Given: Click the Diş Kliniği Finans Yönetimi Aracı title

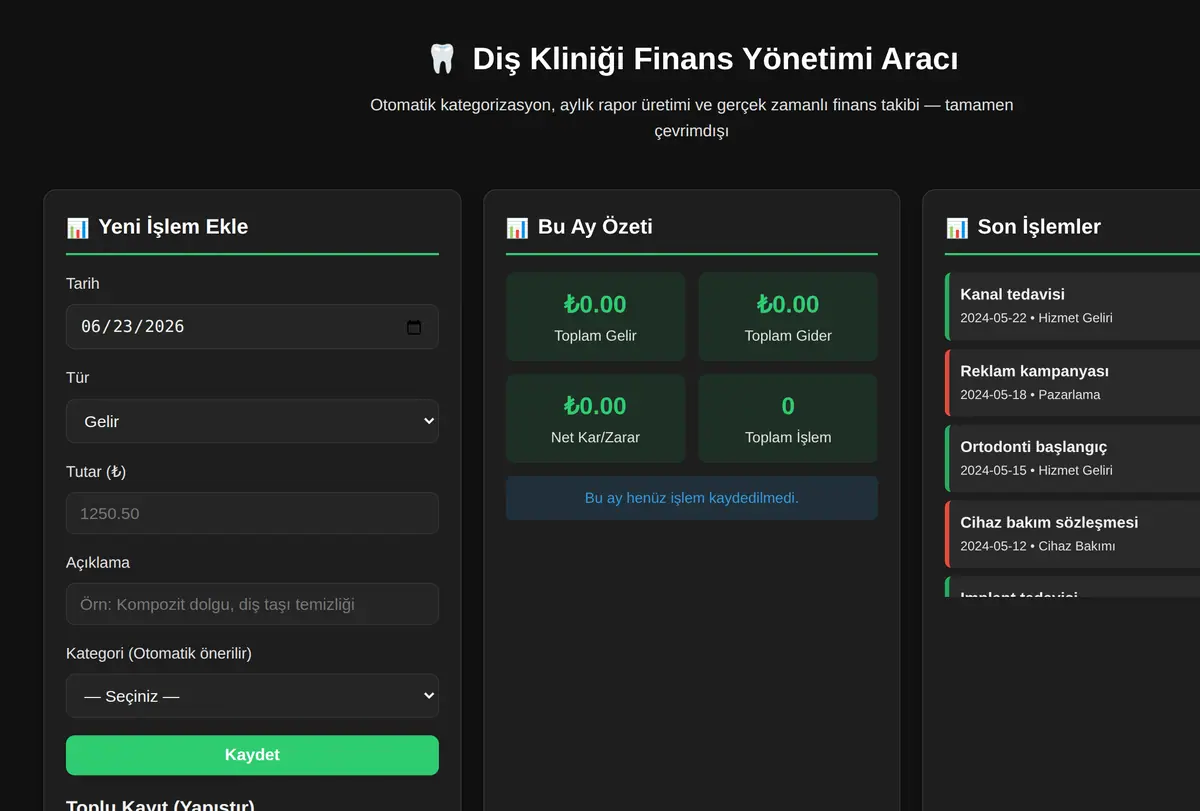Looking at the screenshot, I should click(x=715, y=59).
